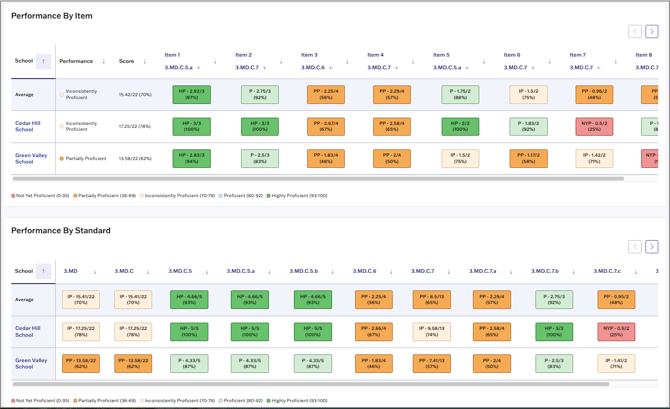Click Cedar Hill 3.MD.C.7 IP 9.58/13 cell

tap(432, 332)
